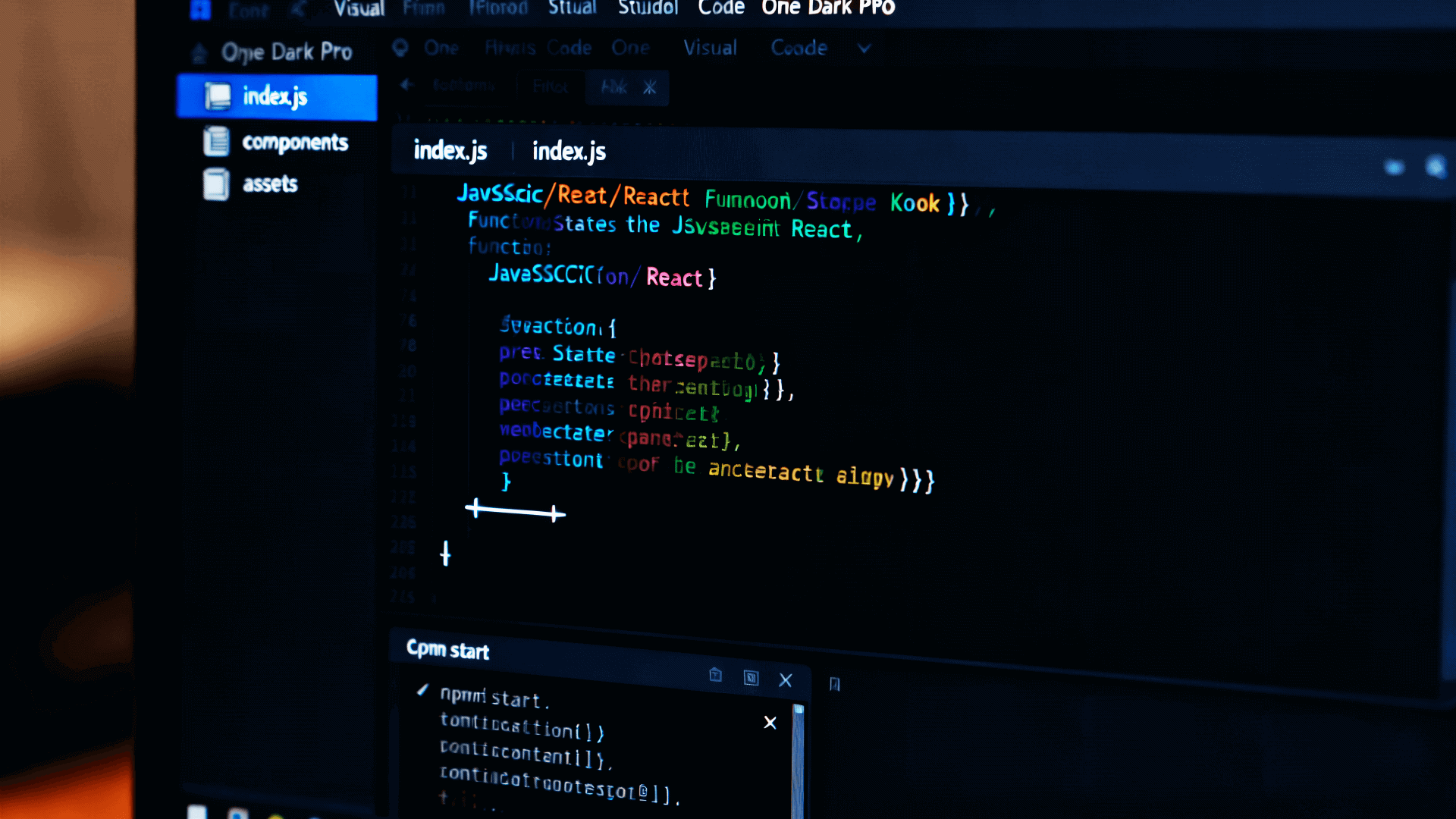Click the first One item beside the lightbulb
The width and height of the screenshot is (1456, 819).
click(441, 48)
